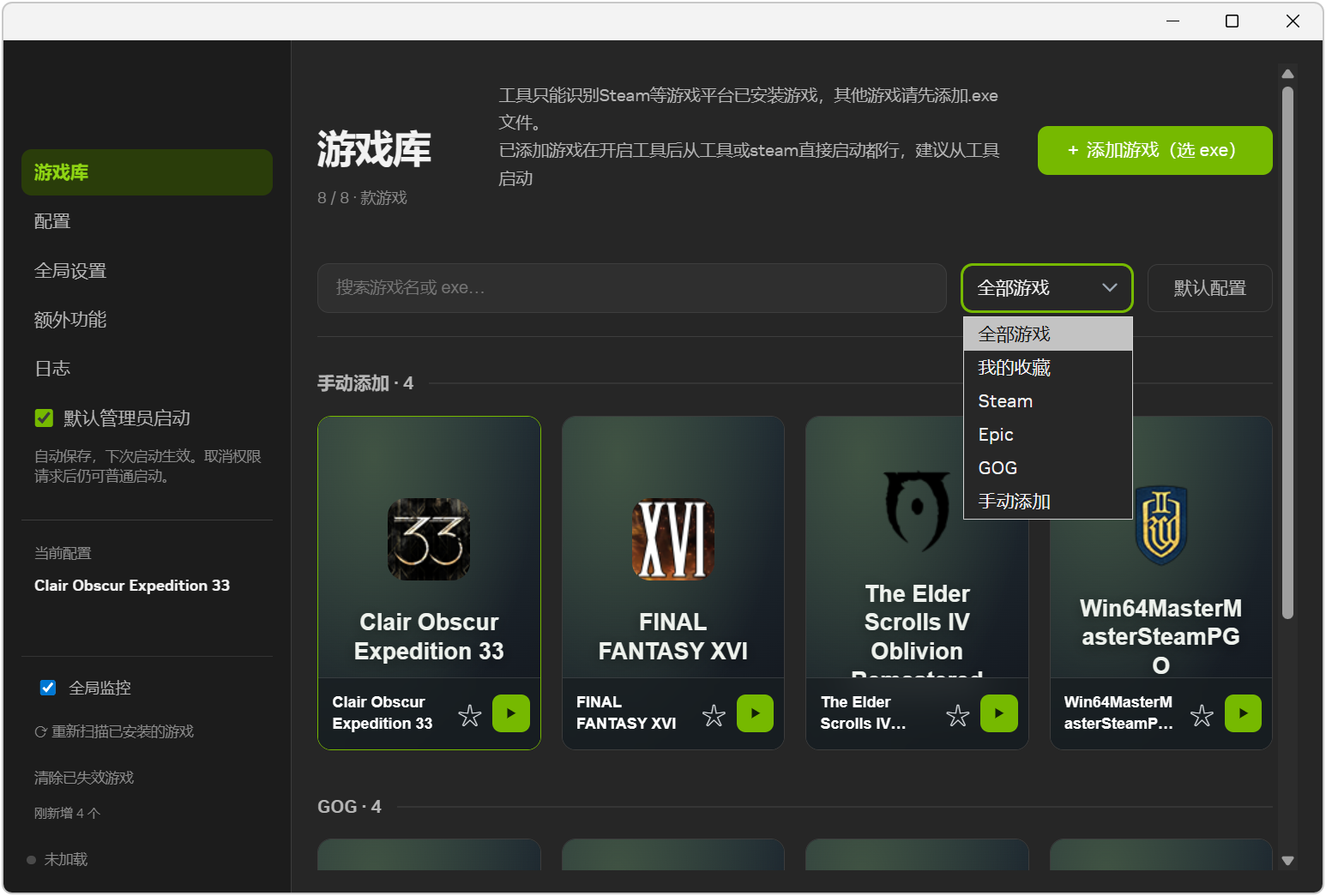Image resolution: width=1326 pixels, height=896 pixels.
Task: Click the GOG · 4 section header
Action: [x=349, y=807]
